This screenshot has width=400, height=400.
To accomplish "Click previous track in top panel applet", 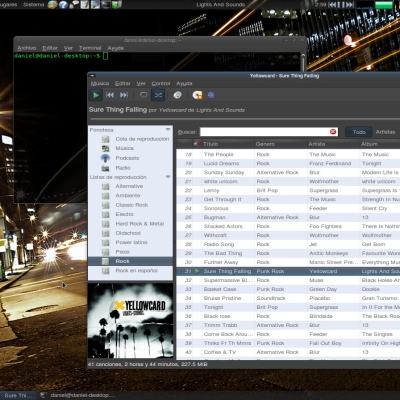I will tap(333, 5).
